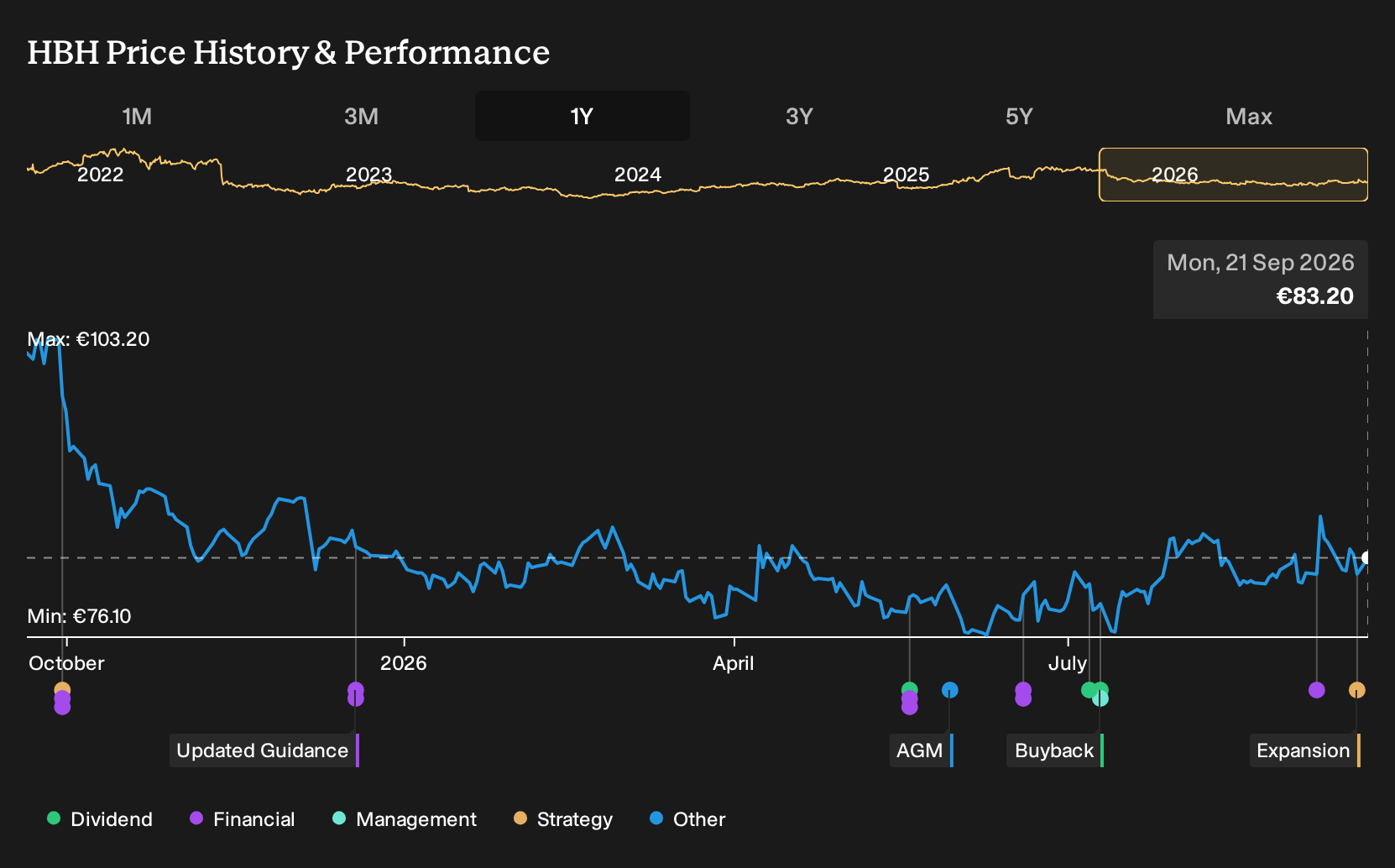
Task: Click the green Dividend legend dot
Action: coord(54,818)
